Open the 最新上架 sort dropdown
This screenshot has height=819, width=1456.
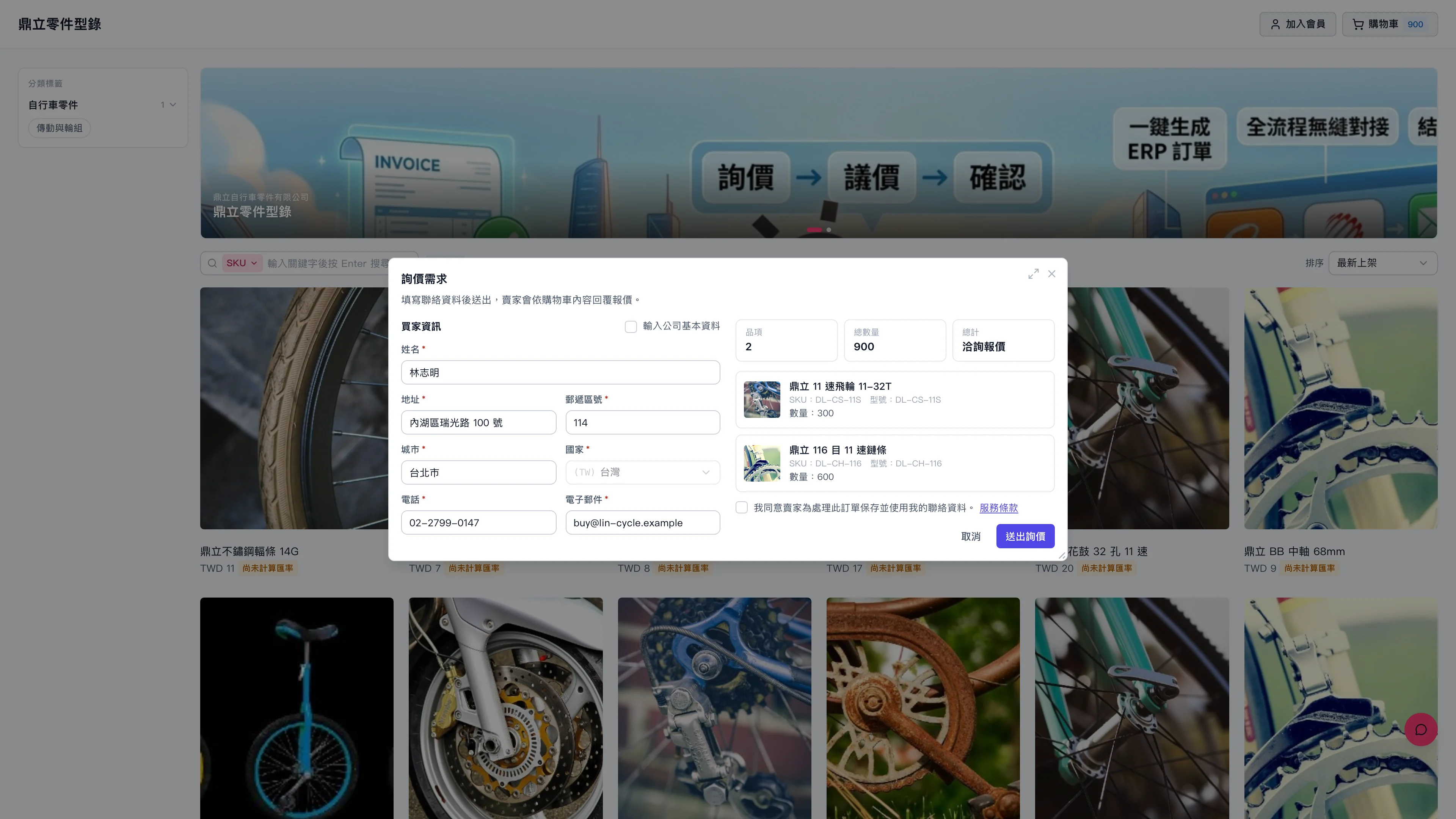[1382, 263]
